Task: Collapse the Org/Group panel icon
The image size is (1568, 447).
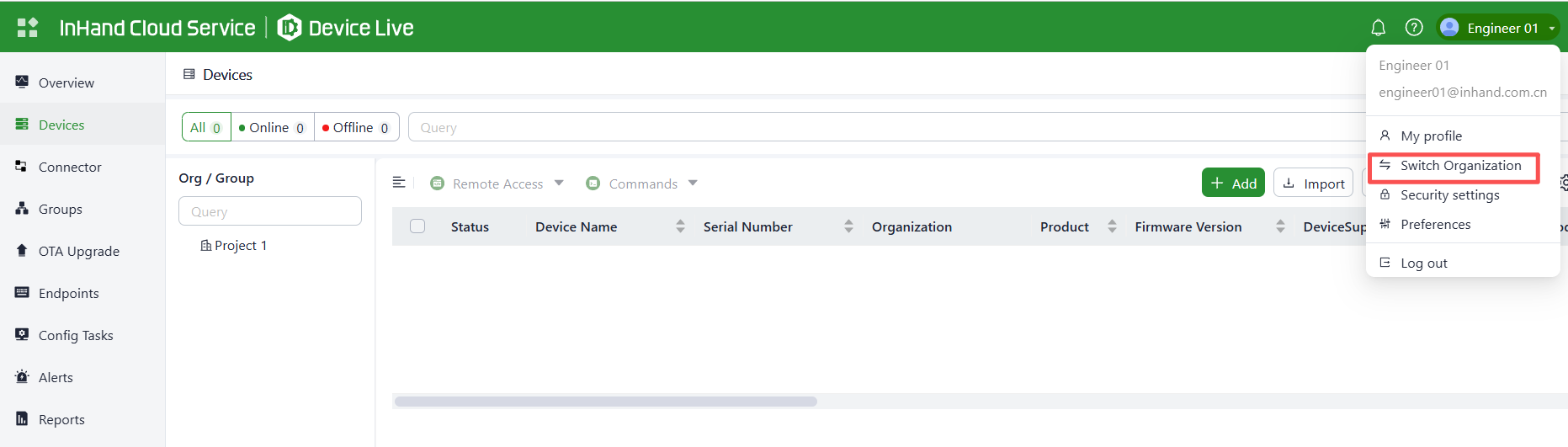Action: (399, 183)
